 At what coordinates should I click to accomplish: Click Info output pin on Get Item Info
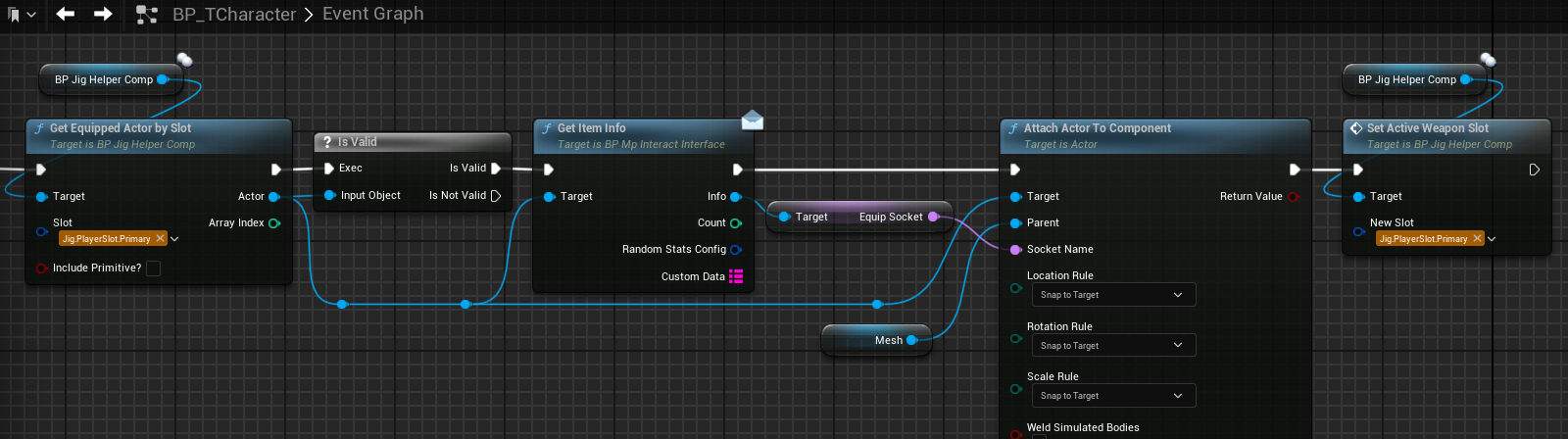click(x=736, y=197)
